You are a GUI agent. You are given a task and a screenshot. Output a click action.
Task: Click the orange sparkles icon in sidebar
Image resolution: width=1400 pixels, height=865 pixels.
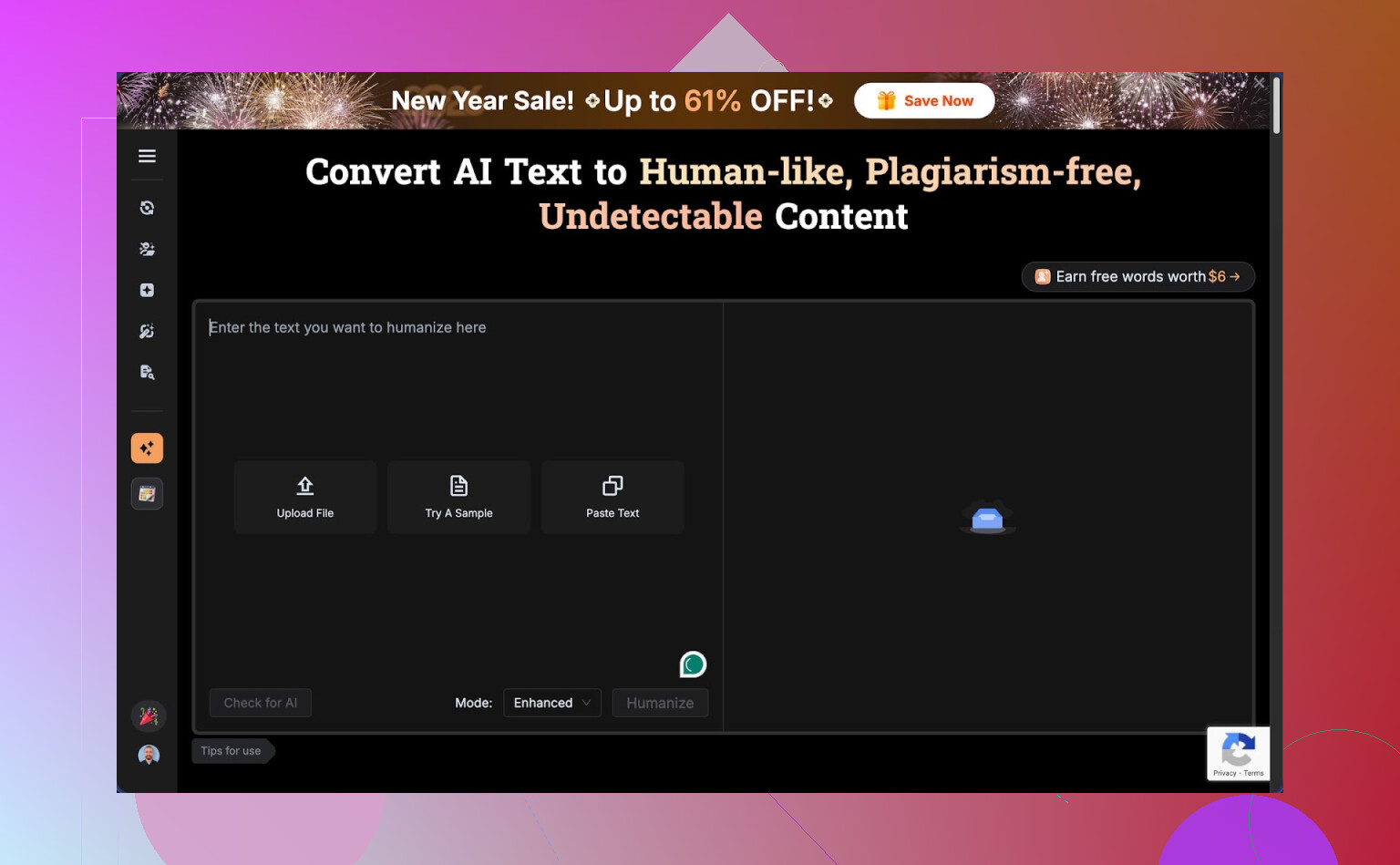click(x=147, y=448)
